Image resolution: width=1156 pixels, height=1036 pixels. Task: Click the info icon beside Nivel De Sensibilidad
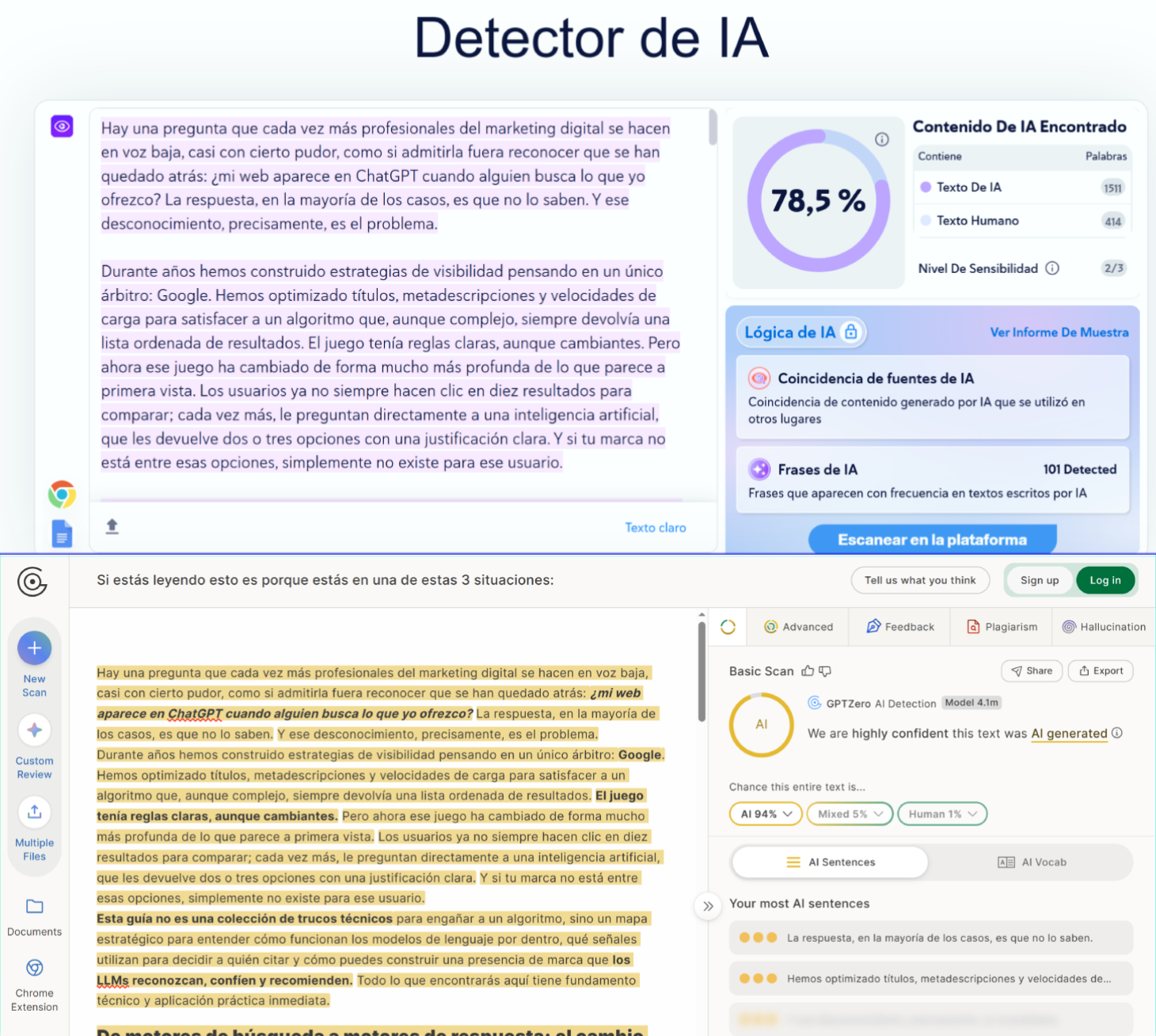point(1052,268)
